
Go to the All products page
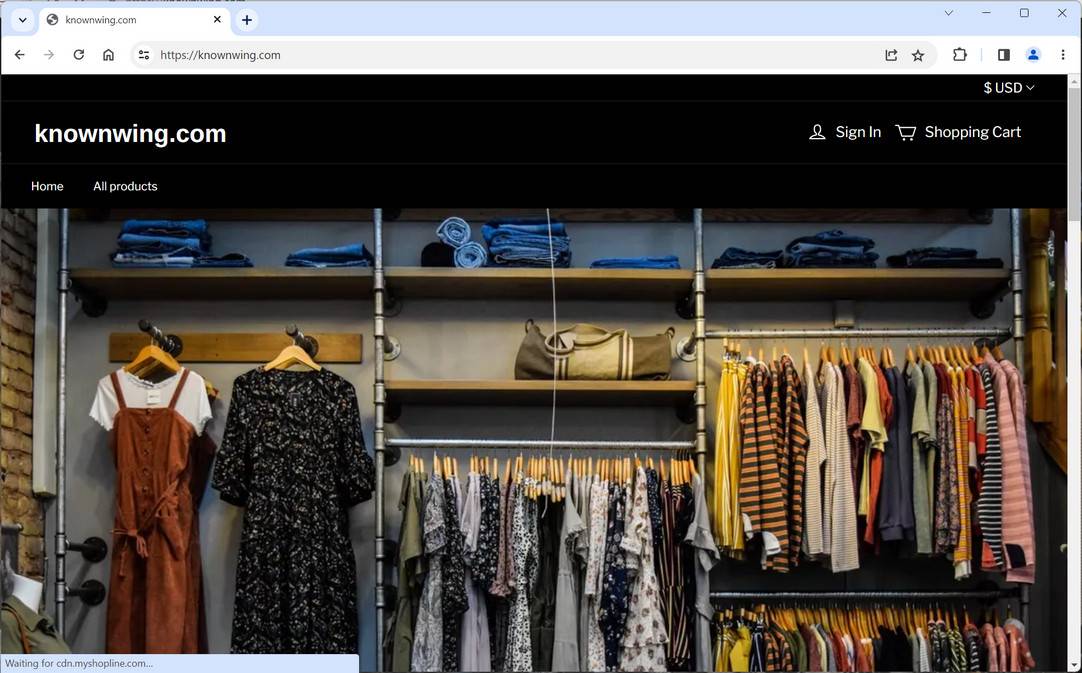point(124,186)
